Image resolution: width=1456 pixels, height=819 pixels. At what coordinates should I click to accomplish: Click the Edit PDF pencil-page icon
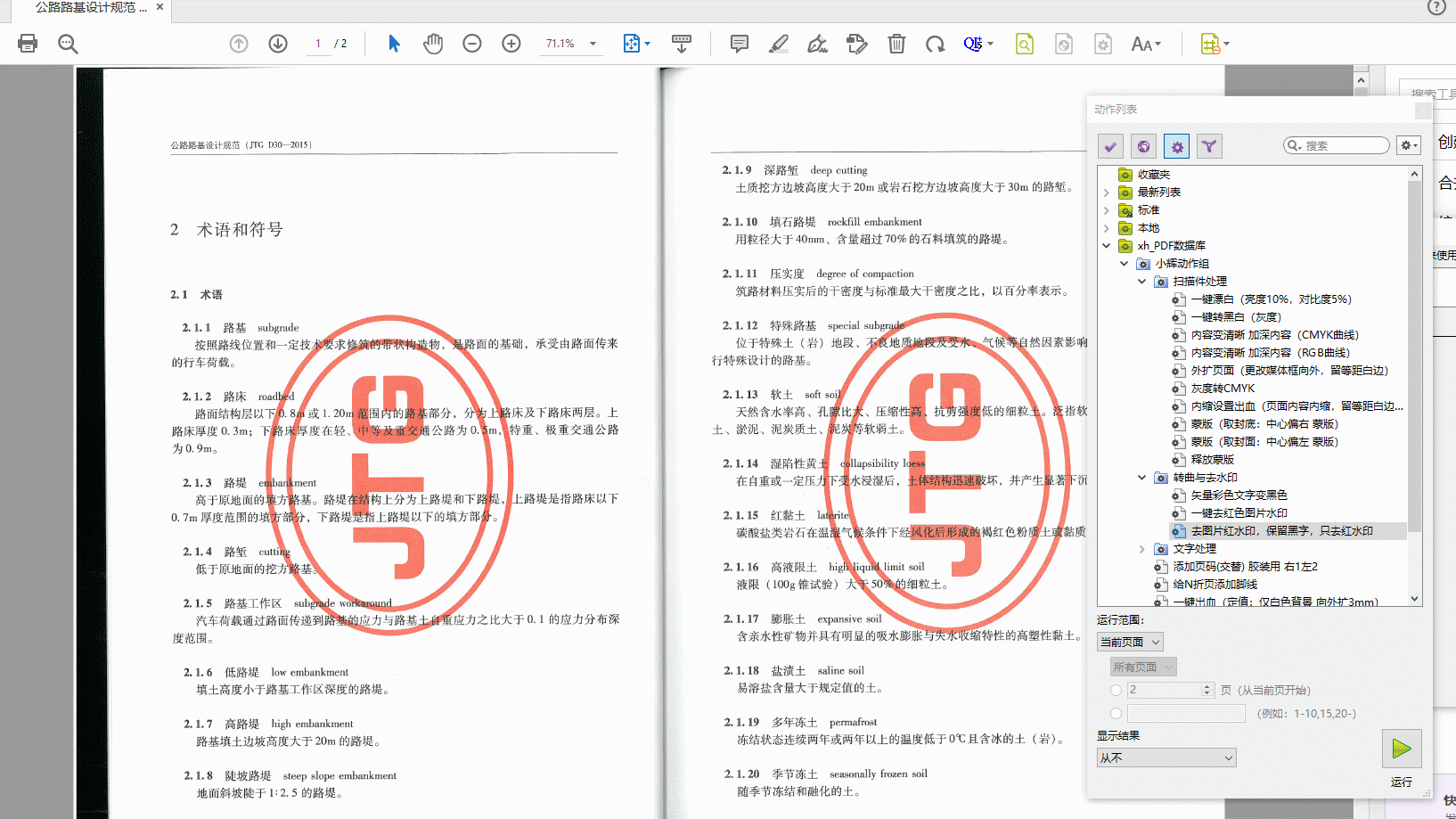[856, 43]
